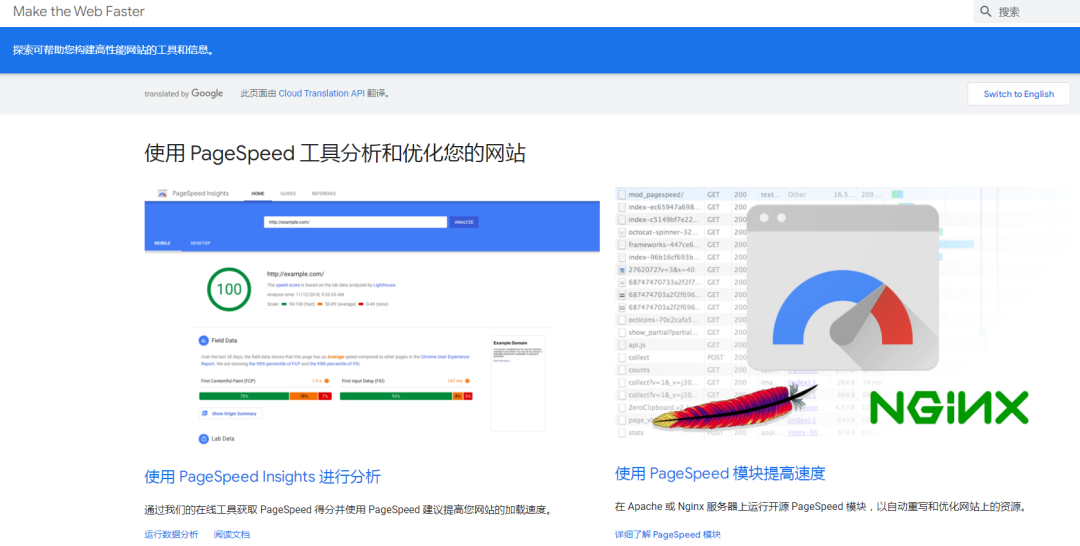The width and height of the screenshot is (1080, 546).
Task: Click the 阅读文档 link
Action: tap(232, 534)
